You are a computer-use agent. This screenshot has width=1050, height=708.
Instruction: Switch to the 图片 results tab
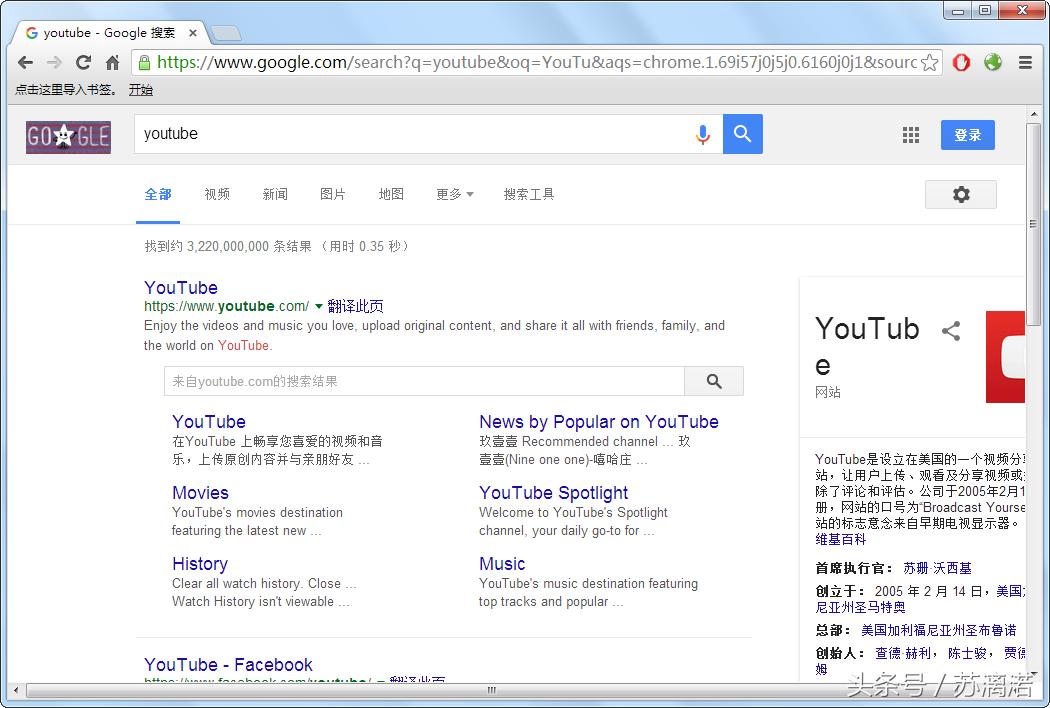pos(333,194)
